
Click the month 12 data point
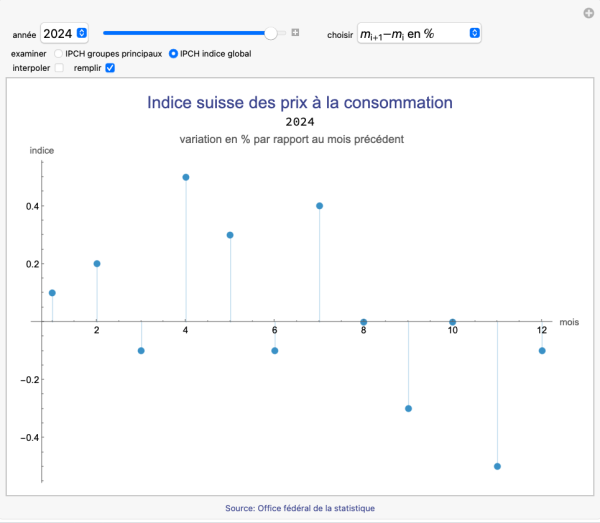(x=542, y=350)
